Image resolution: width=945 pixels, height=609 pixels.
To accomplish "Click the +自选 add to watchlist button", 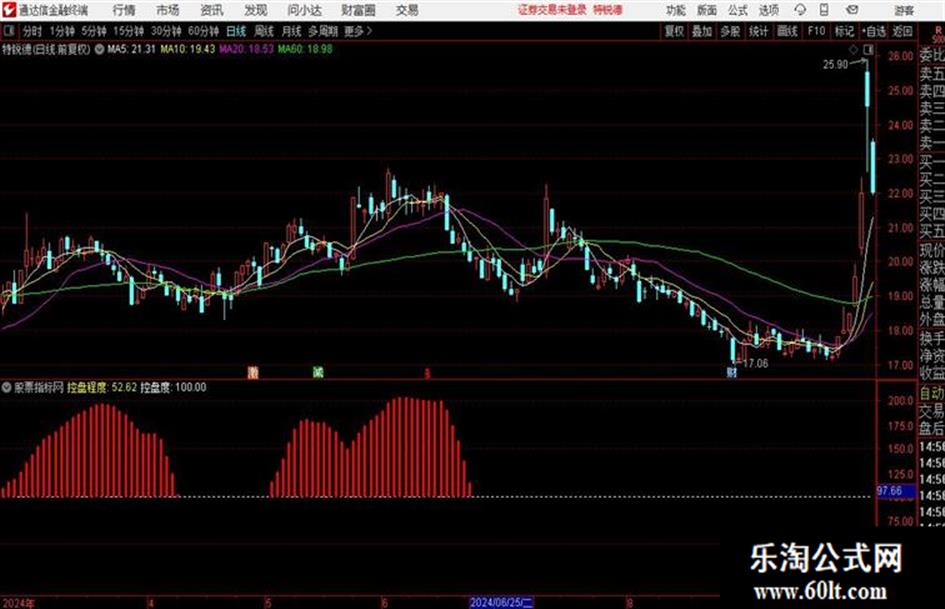I will coord(874,31).
